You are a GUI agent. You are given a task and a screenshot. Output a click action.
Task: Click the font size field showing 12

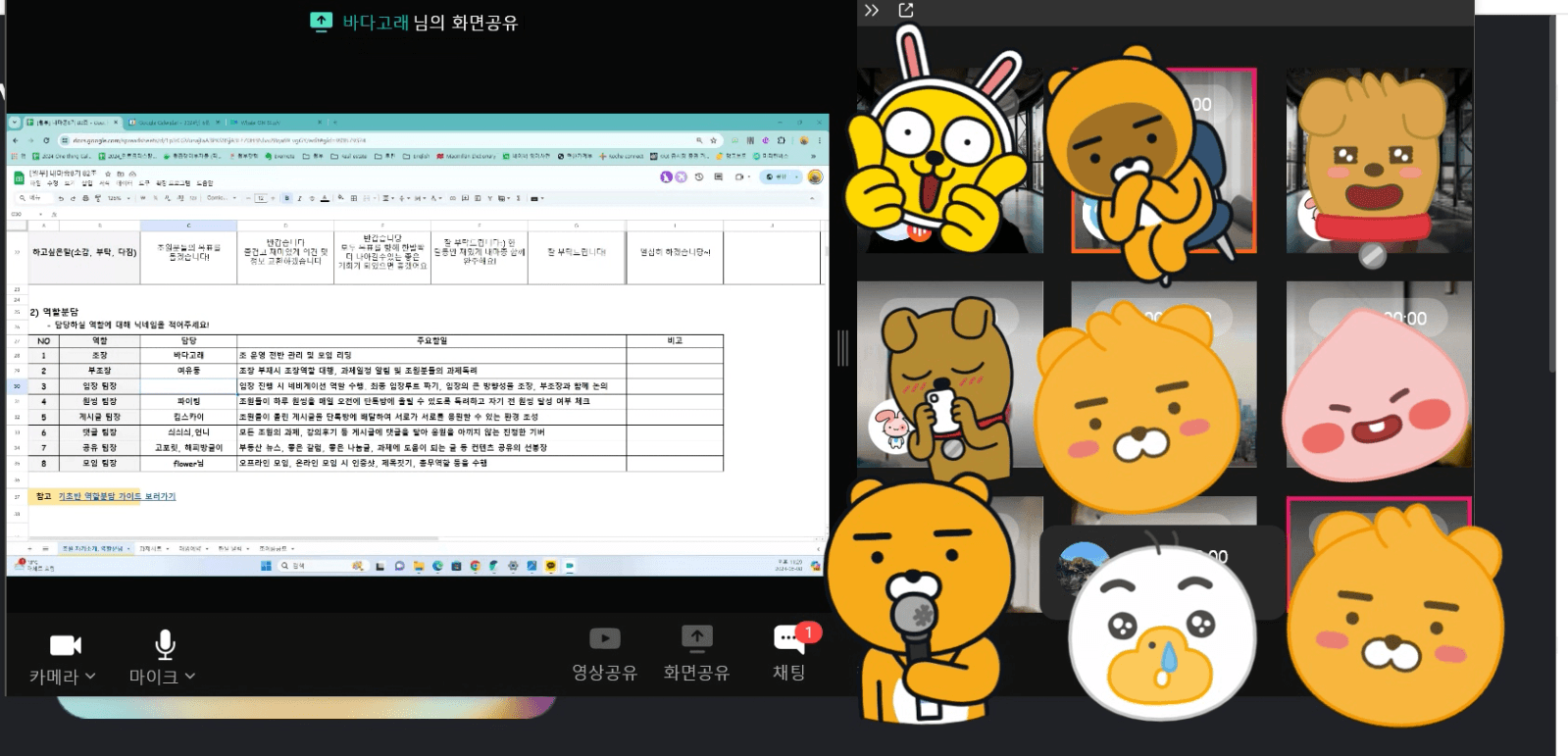(x=261, y=198)
